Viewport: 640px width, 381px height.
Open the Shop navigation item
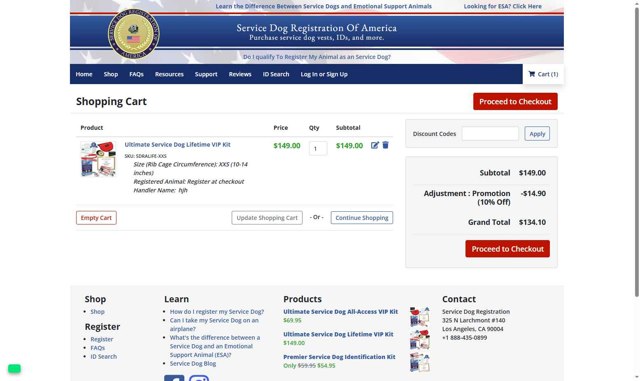tap(111, 74)
